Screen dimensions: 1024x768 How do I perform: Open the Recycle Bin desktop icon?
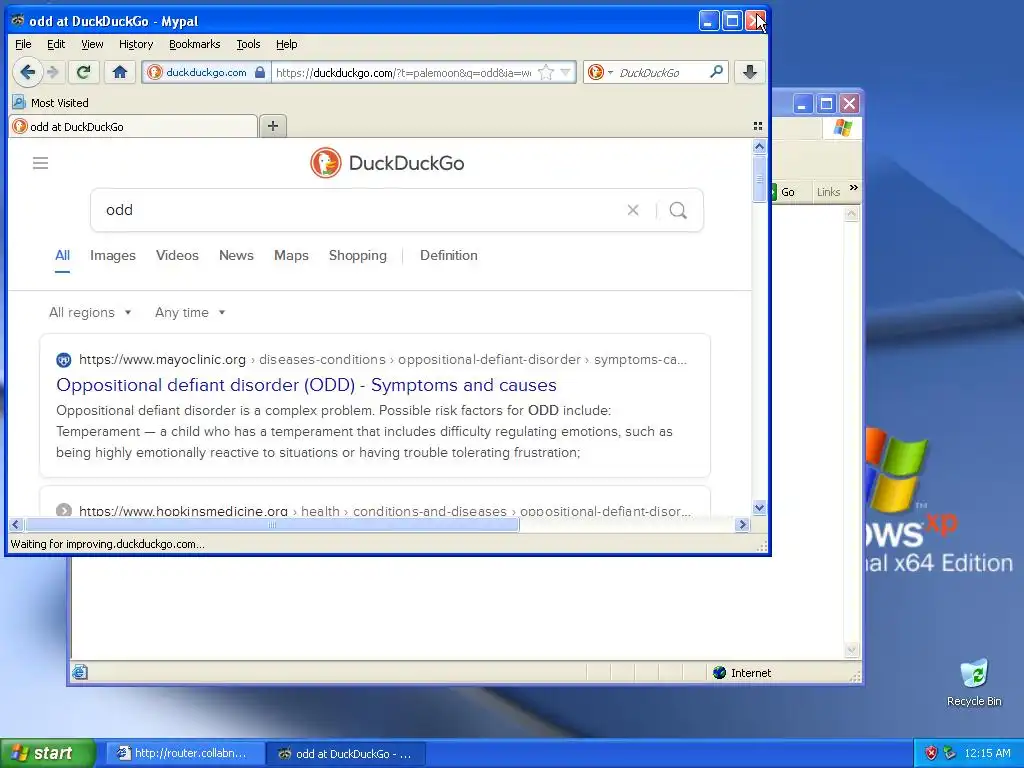pyautogui.click(x=974, y=682)
